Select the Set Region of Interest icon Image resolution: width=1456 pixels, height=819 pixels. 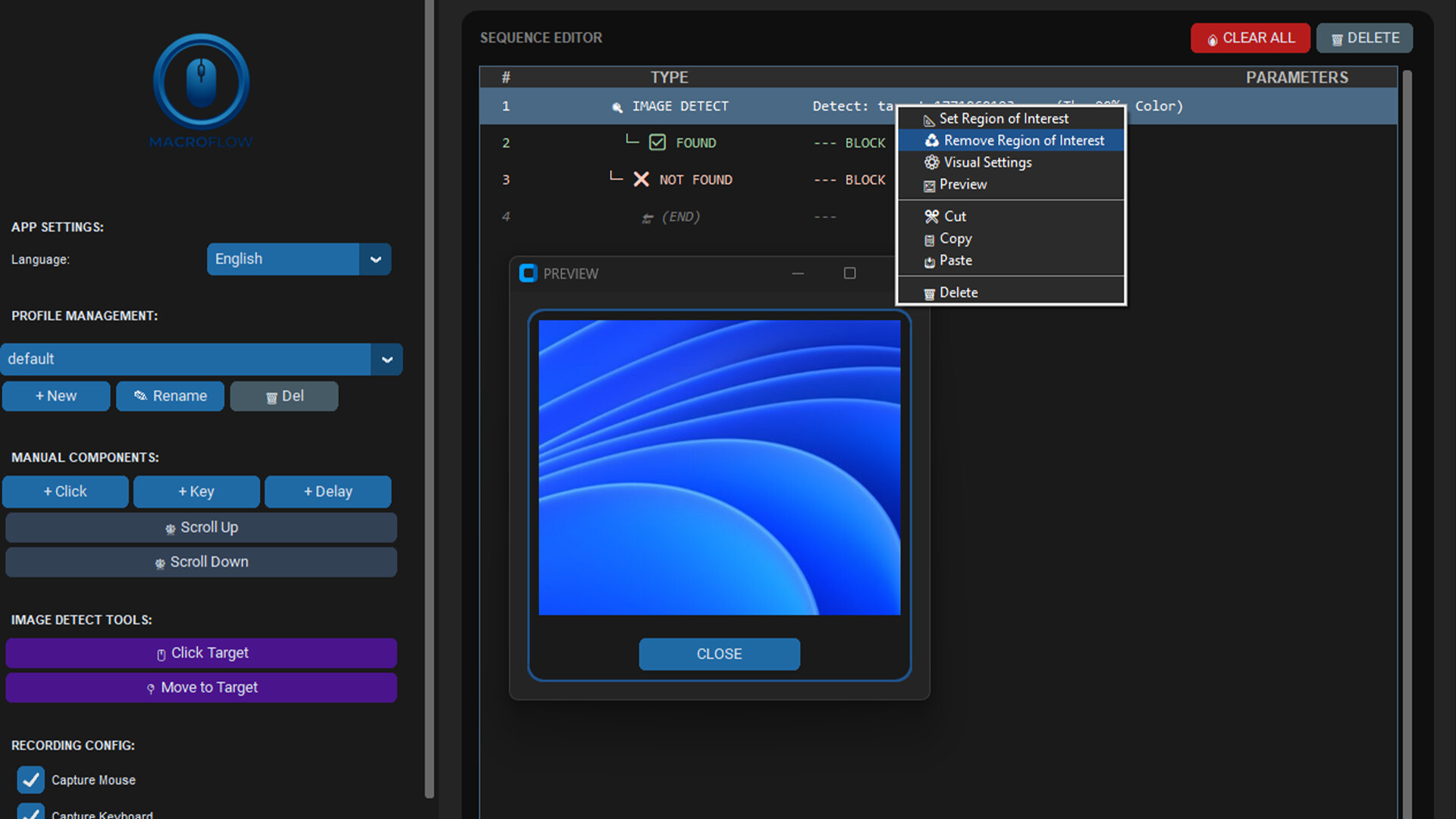coord(929,119)
